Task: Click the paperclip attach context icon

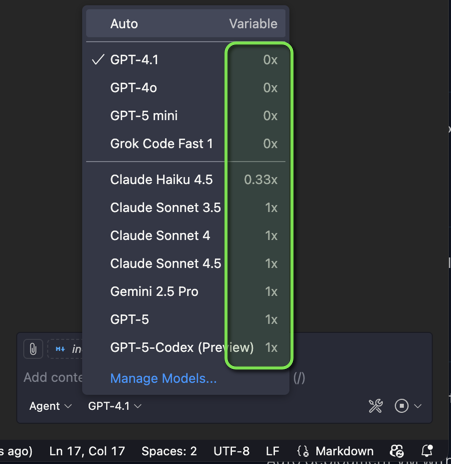Action: (x=33, y=349)
